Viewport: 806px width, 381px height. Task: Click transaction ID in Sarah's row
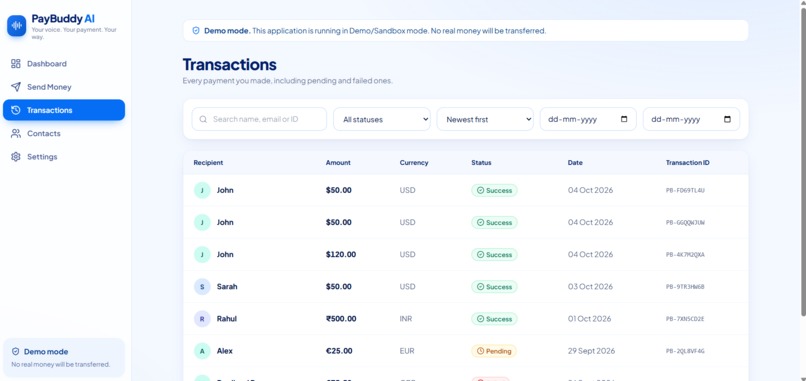pos(685,287)
